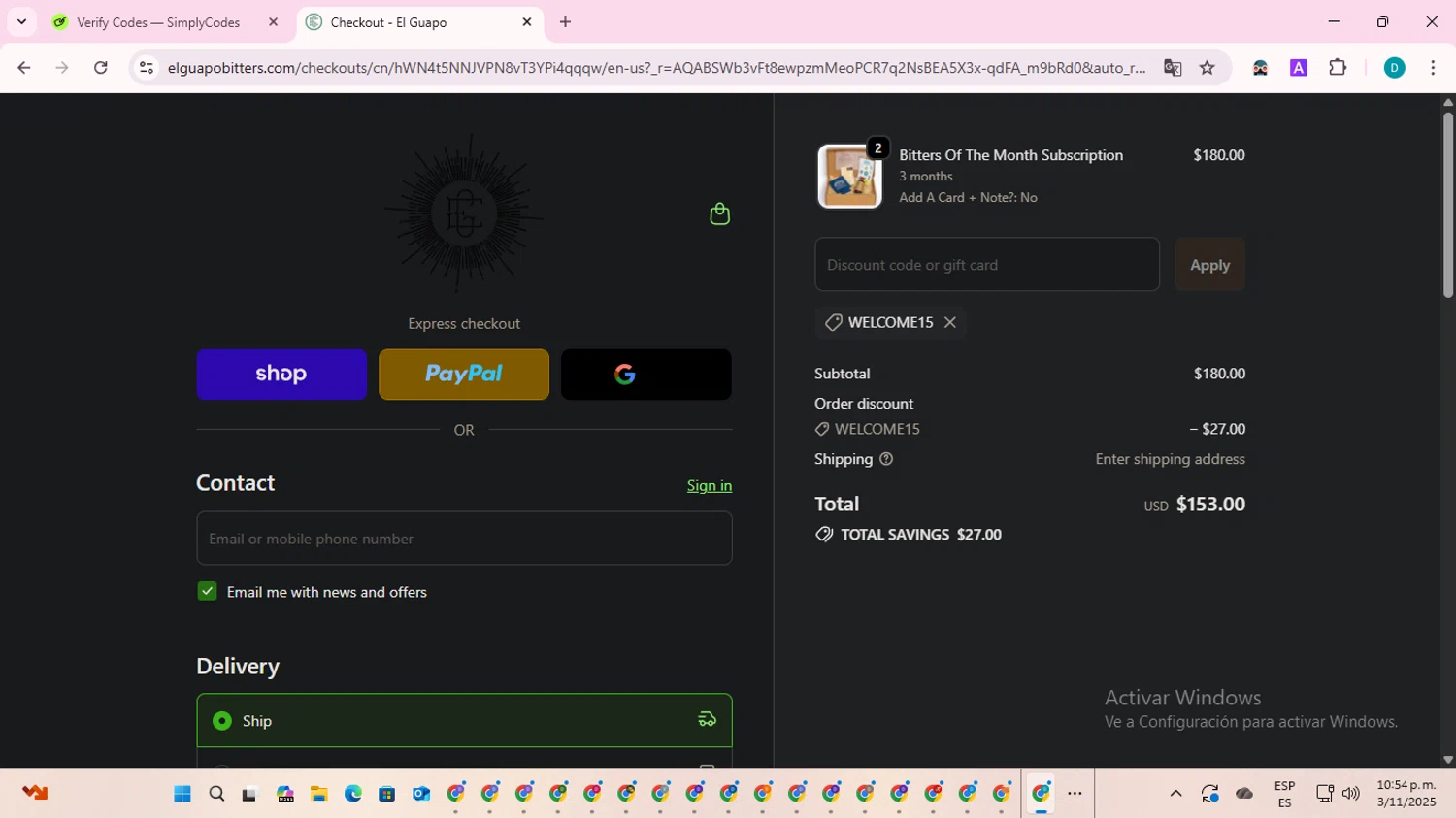Open the Windows Start menu
Screen dimensions: 1456x818
pos(182,794)
